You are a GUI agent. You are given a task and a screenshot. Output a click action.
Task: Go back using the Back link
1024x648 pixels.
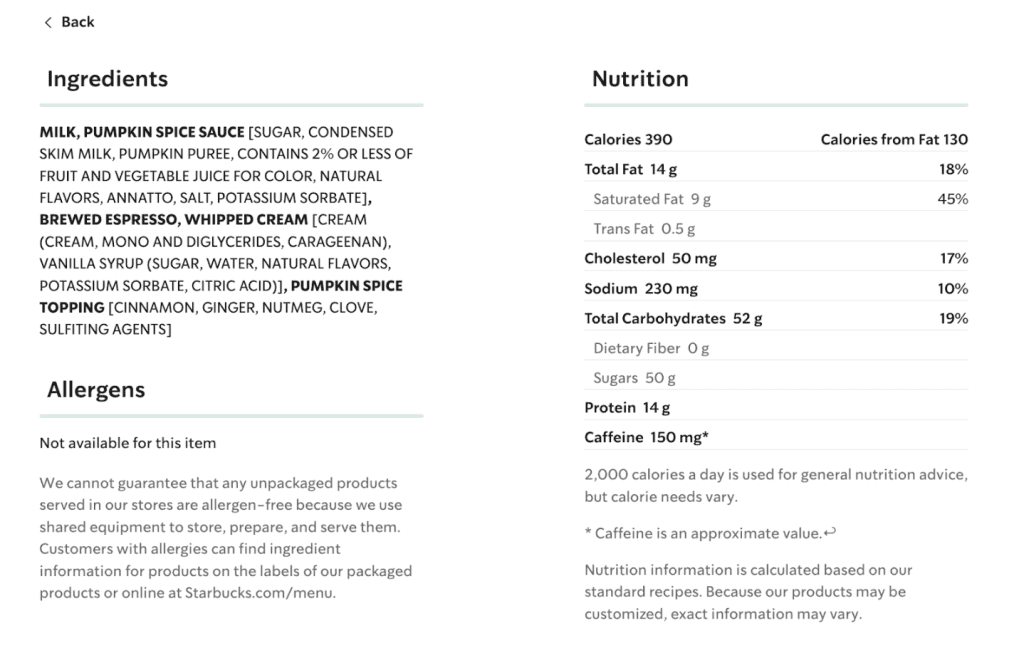coord(69,22)
